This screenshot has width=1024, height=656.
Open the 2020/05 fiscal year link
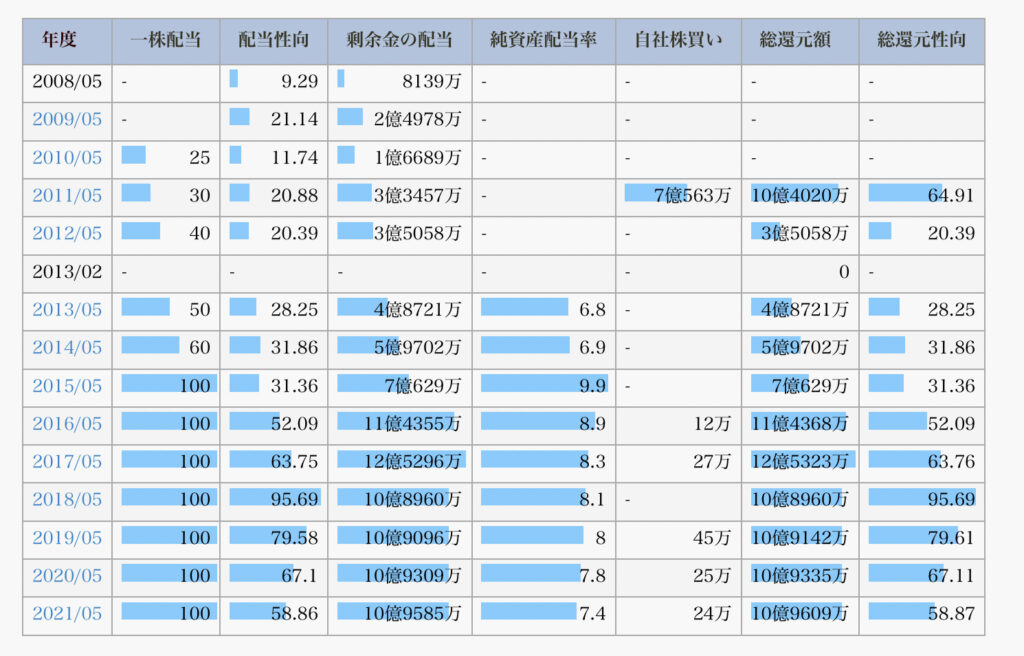67,575
